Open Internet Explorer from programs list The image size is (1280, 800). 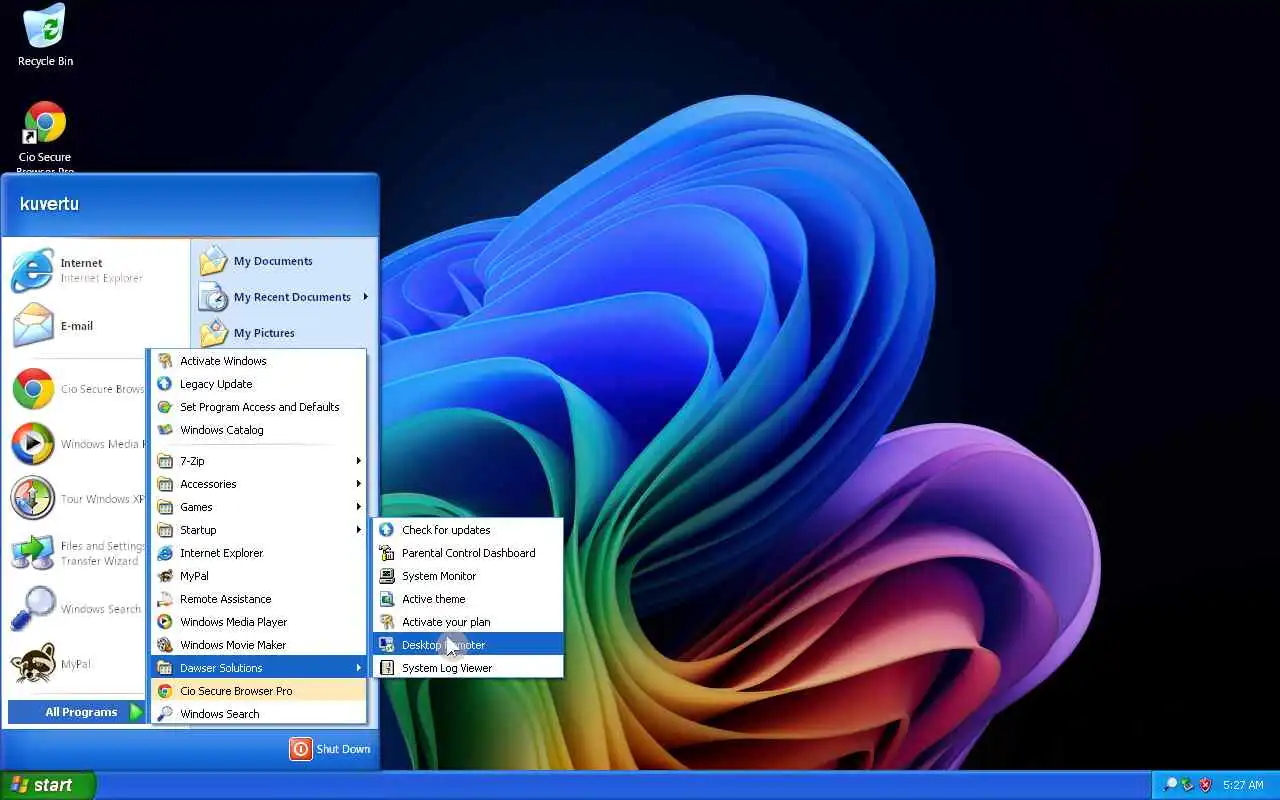coord(259,553)
